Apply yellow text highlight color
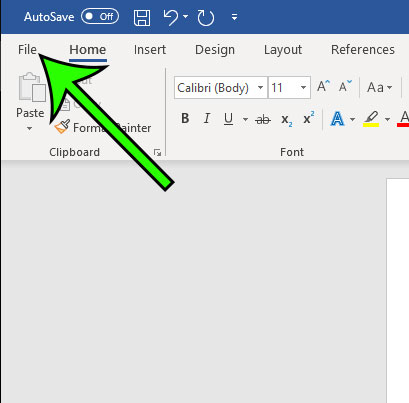This screenshot has width=409, height=403. [x=371, y=119]
